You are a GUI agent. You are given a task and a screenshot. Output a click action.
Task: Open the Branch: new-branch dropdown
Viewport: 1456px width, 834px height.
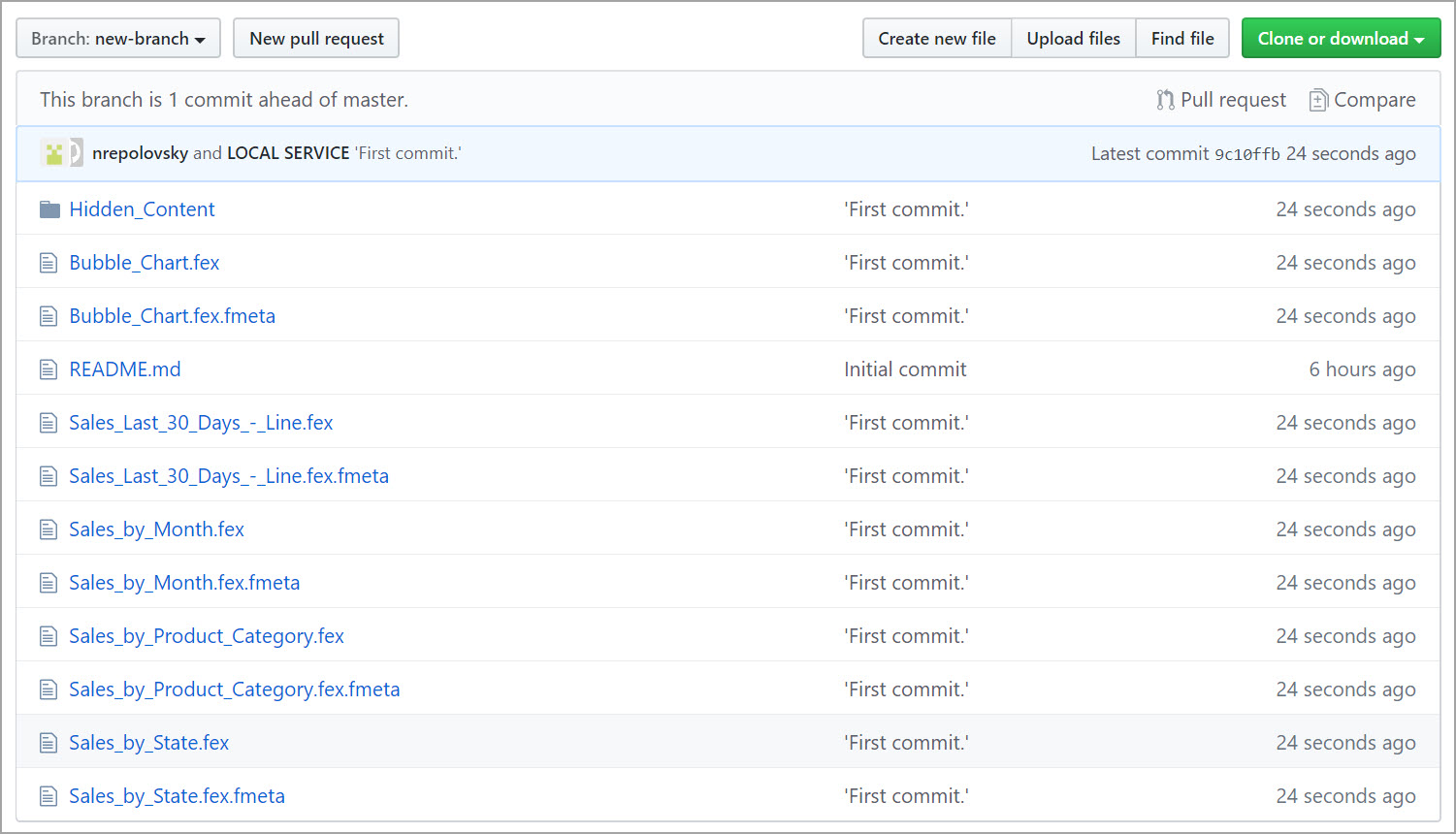point(118,39)
